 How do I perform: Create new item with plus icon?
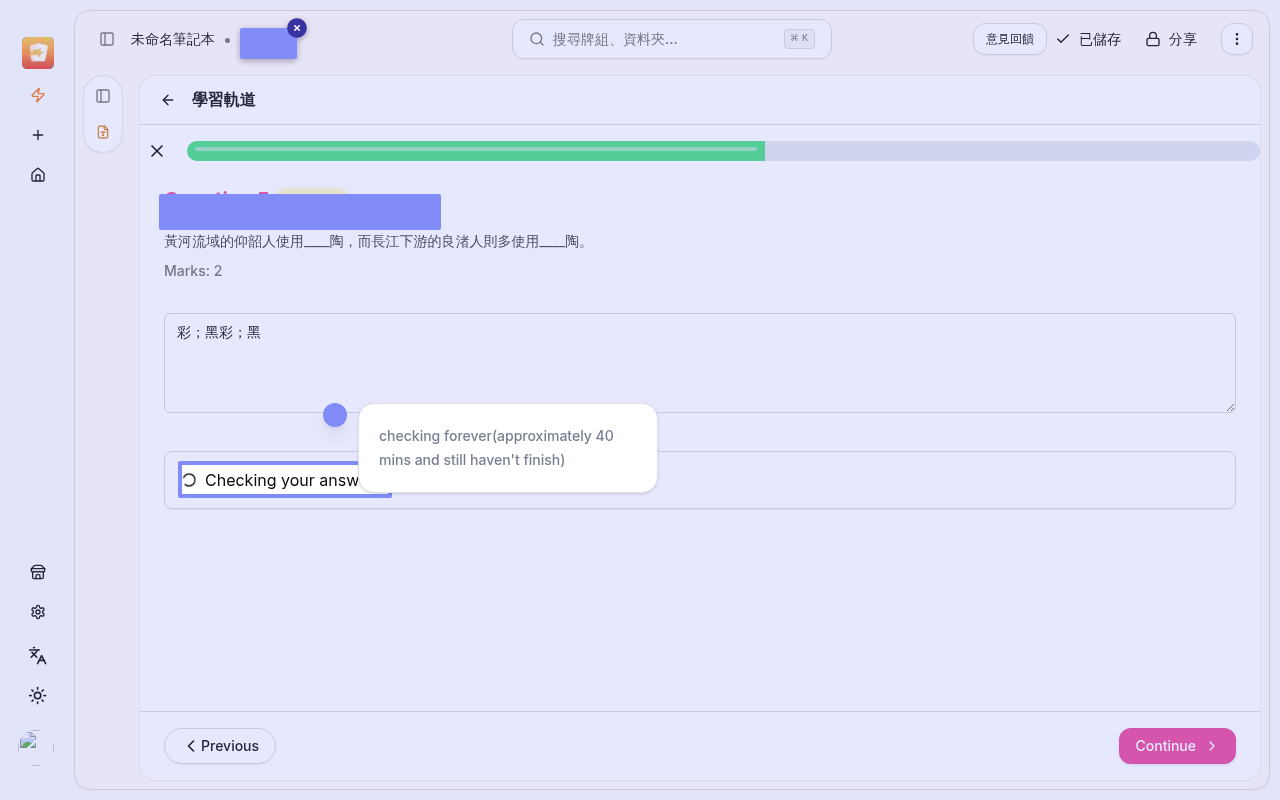(x=38, y=135)
